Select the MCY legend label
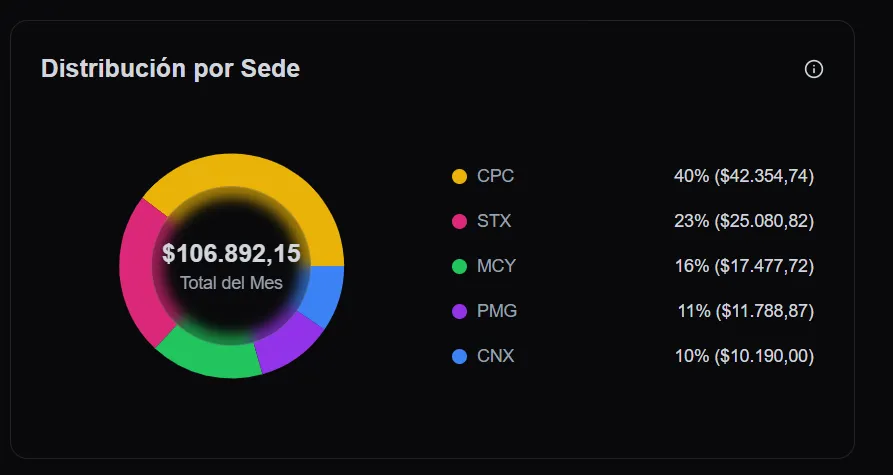The width and height of the screenshot is (893, 475). (496, 266)
